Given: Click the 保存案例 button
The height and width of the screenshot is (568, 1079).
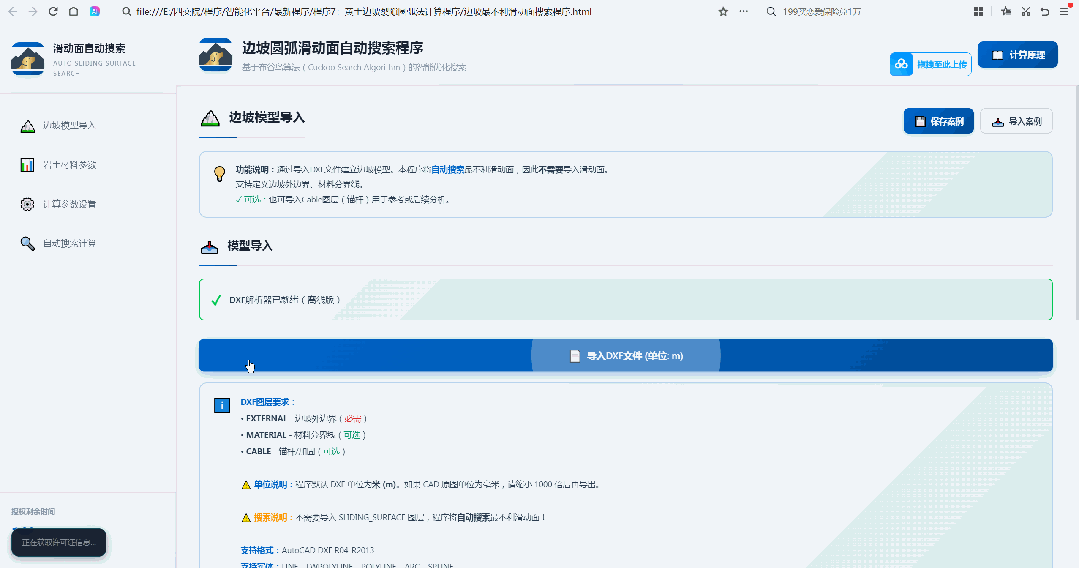Looking at the screenshot, I should [x=939, y=121].
